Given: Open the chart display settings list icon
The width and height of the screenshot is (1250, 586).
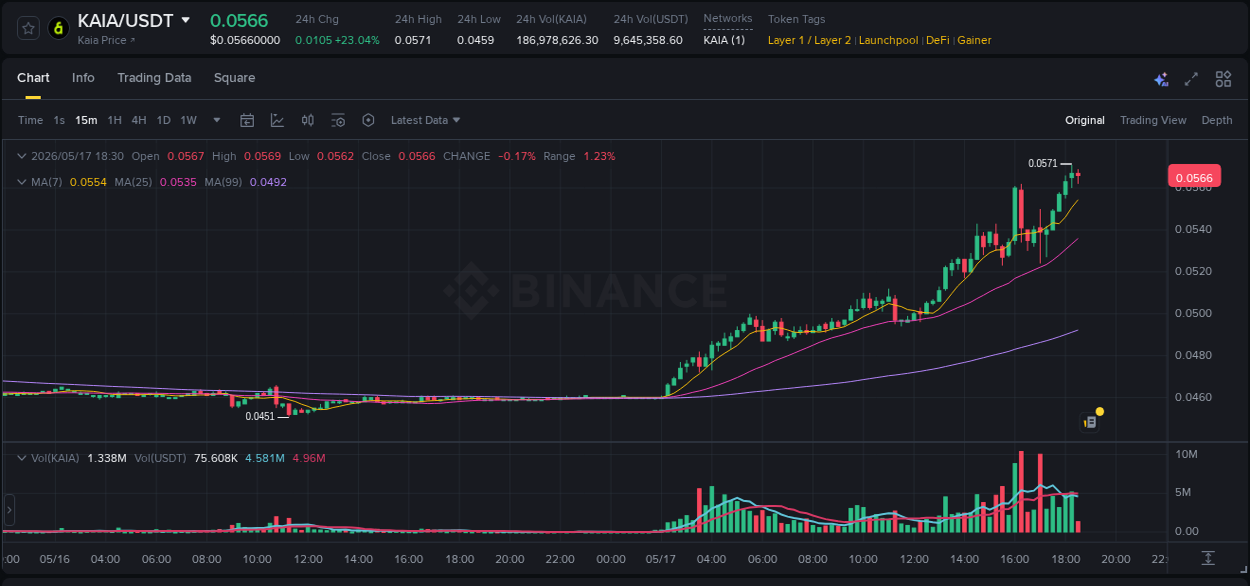Looking at the screenshot, I should tap(338, 120).
